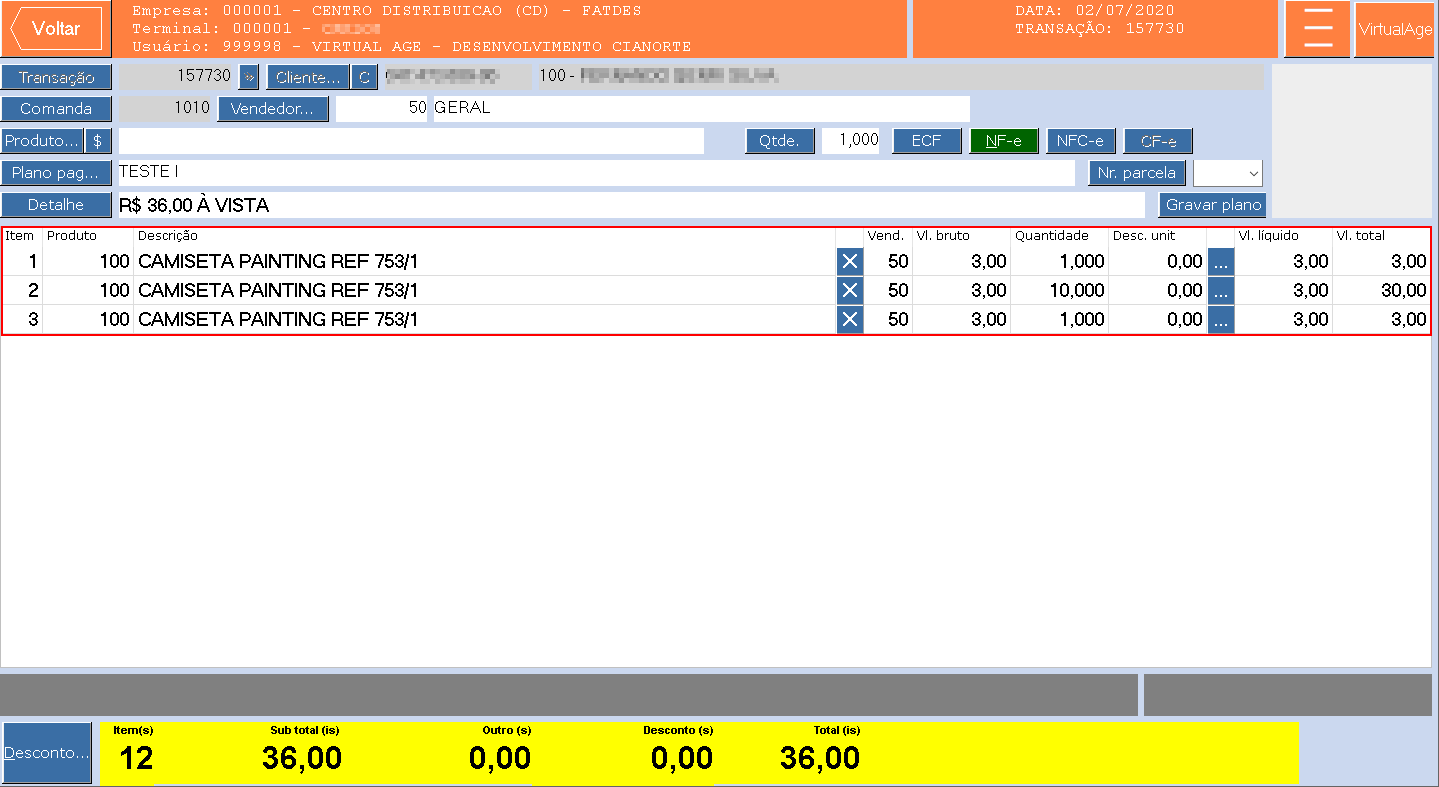Click the seller code field showing 50
The width and height of the screenshot is (1439, 787).
[x=382, y=108]
